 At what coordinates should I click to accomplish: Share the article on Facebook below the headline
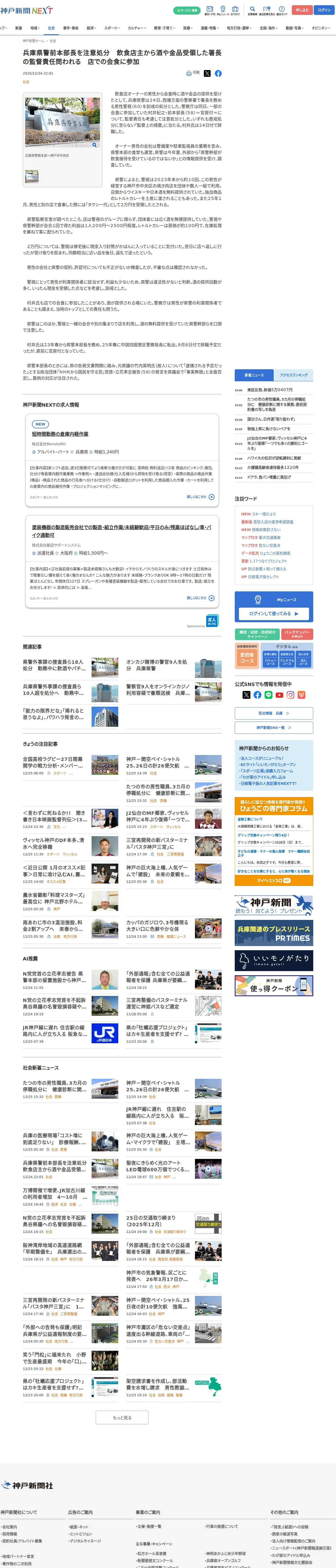point(218,73)
